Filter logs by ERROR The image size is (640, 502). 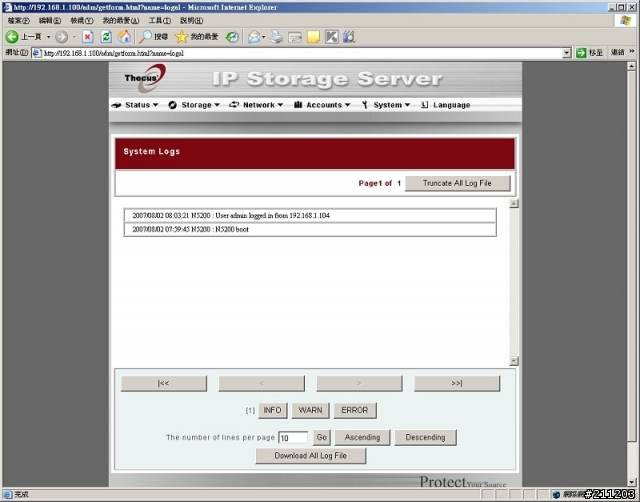pyautogui.click(x=355, y=411)
